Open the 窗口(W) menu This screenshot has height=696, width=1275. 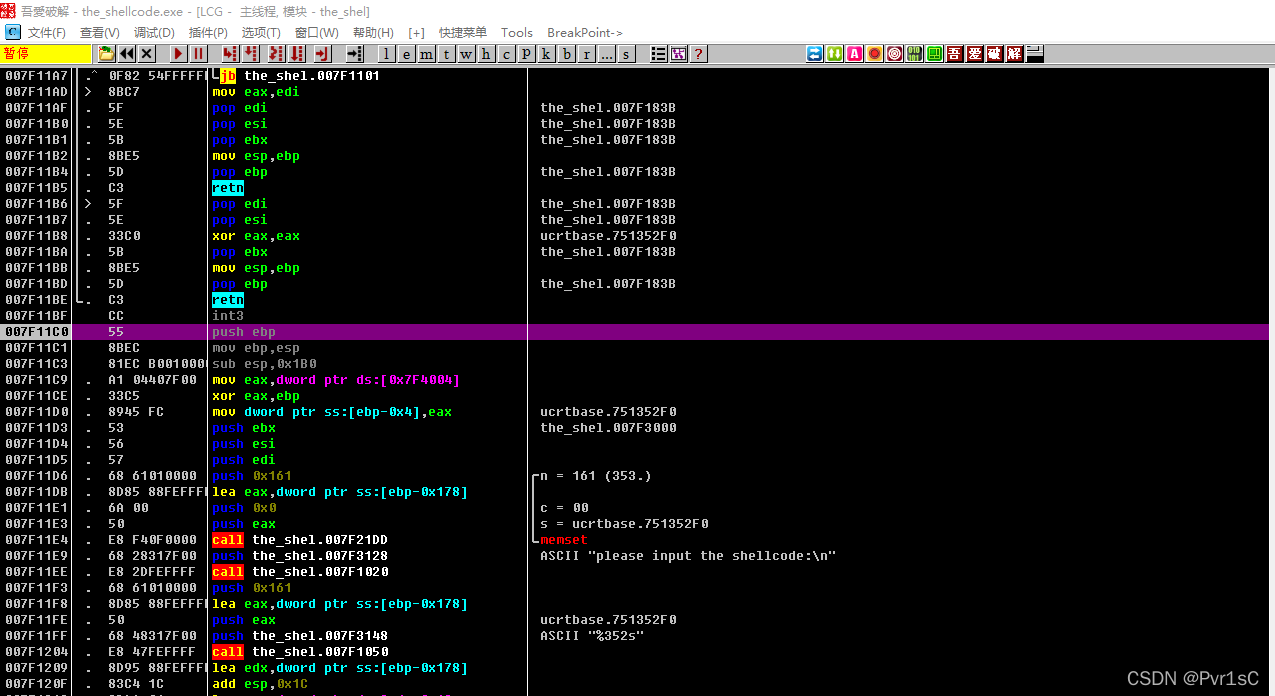[x=316, y=33]
